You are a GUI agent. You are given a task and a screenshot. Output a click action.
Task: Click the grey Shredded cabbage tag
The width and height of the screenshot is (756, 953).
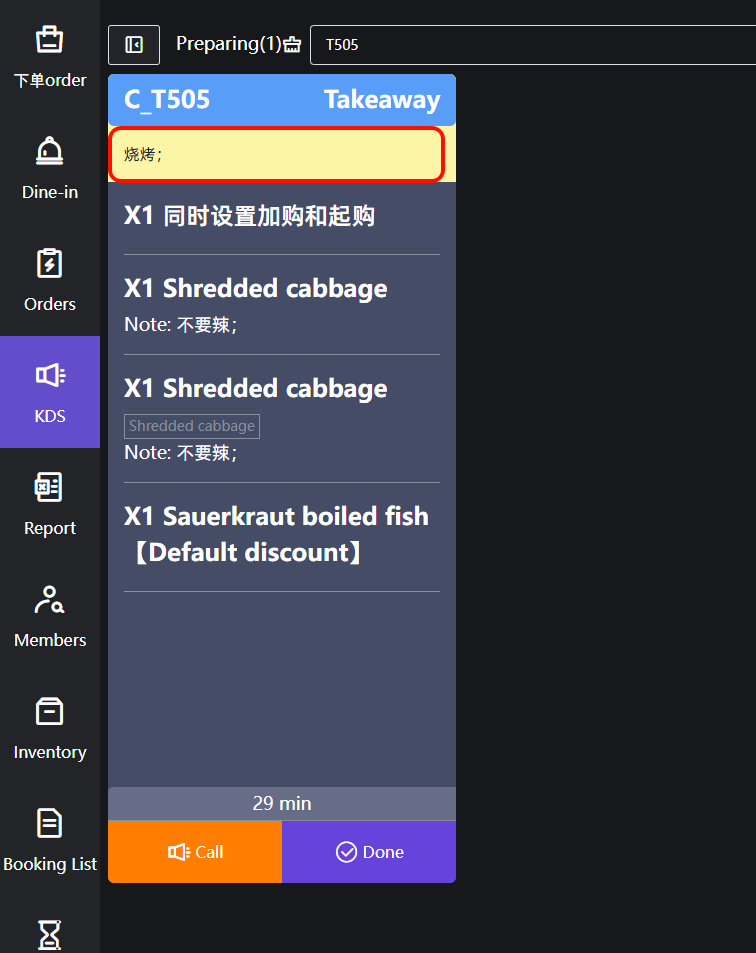(191, 426)
